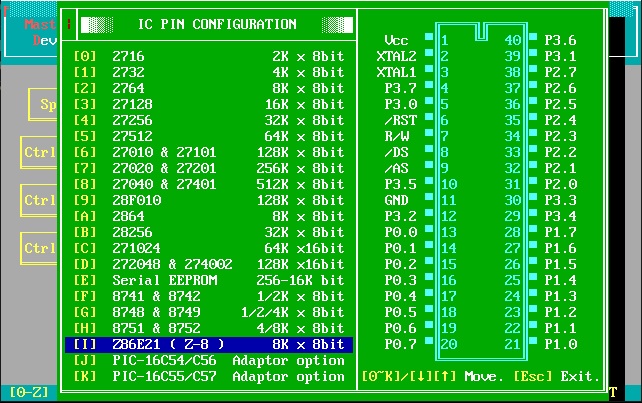
Task: Click pin 8 marker beside /DS
Action: (x=429, y=148)
